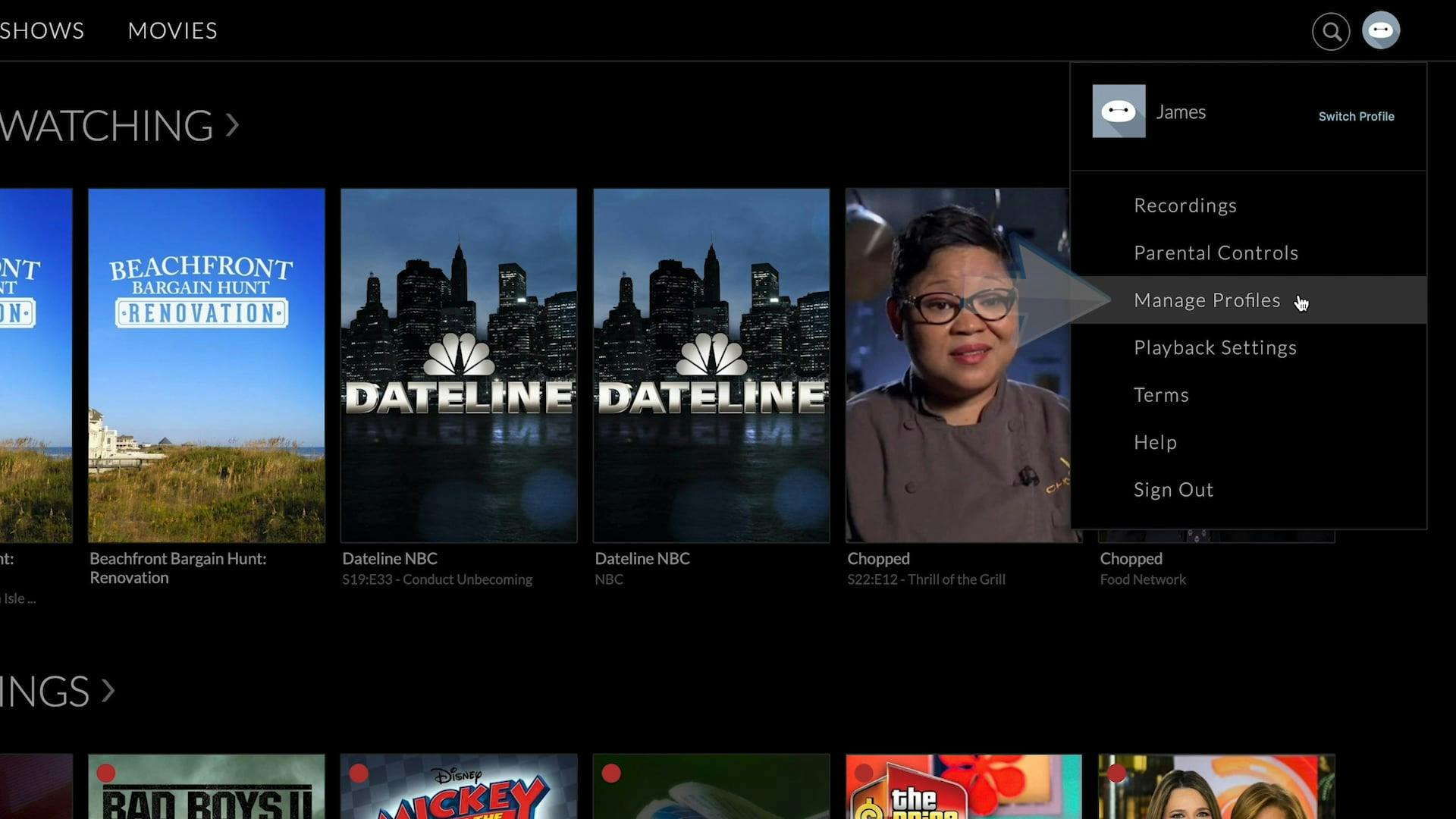The width and height of the screenshot is (1456, 819).
Task: Open Recordings from profile menu
Action: [x=1185, y=206]
